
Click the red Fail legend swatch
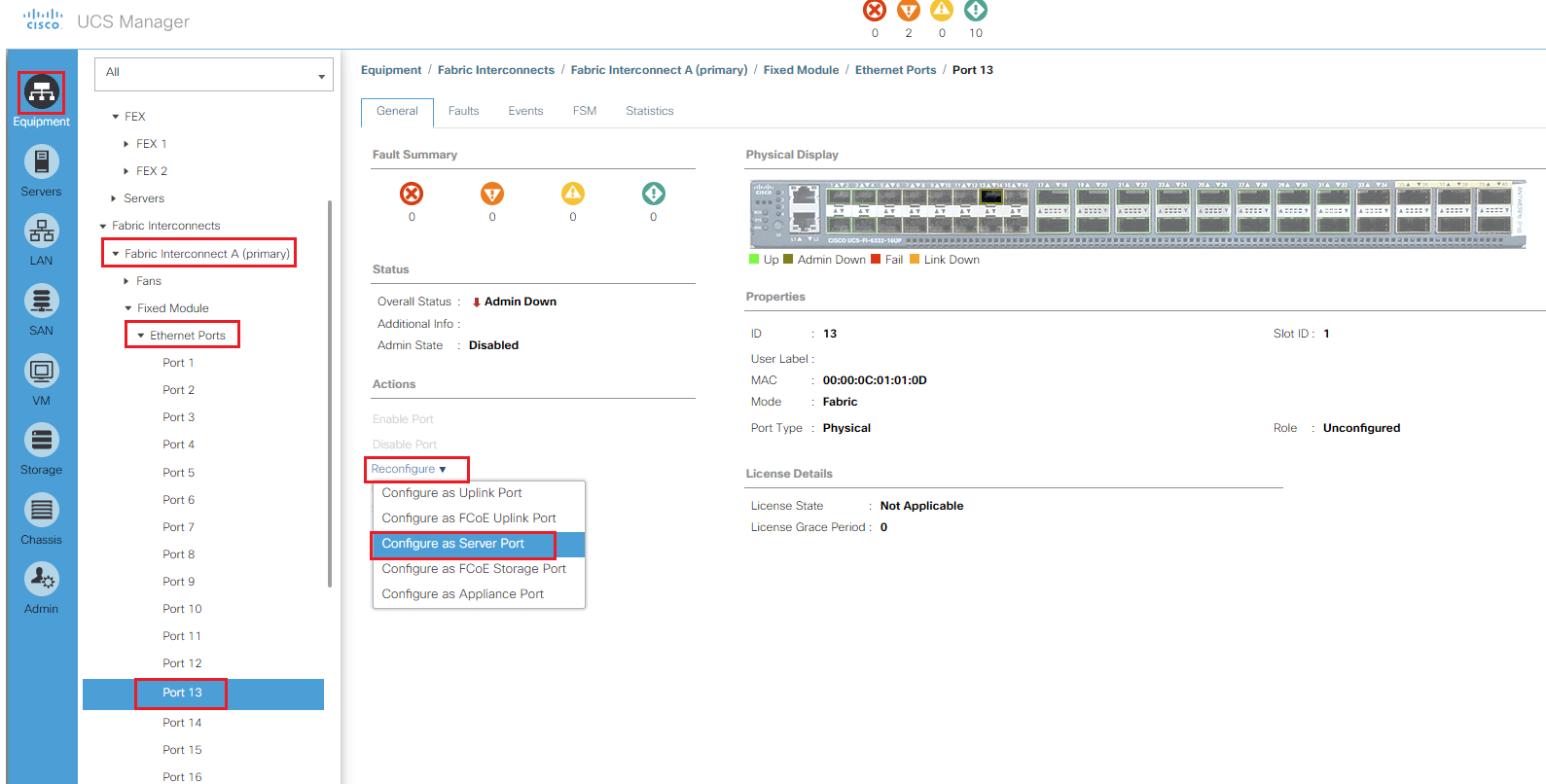876,259
